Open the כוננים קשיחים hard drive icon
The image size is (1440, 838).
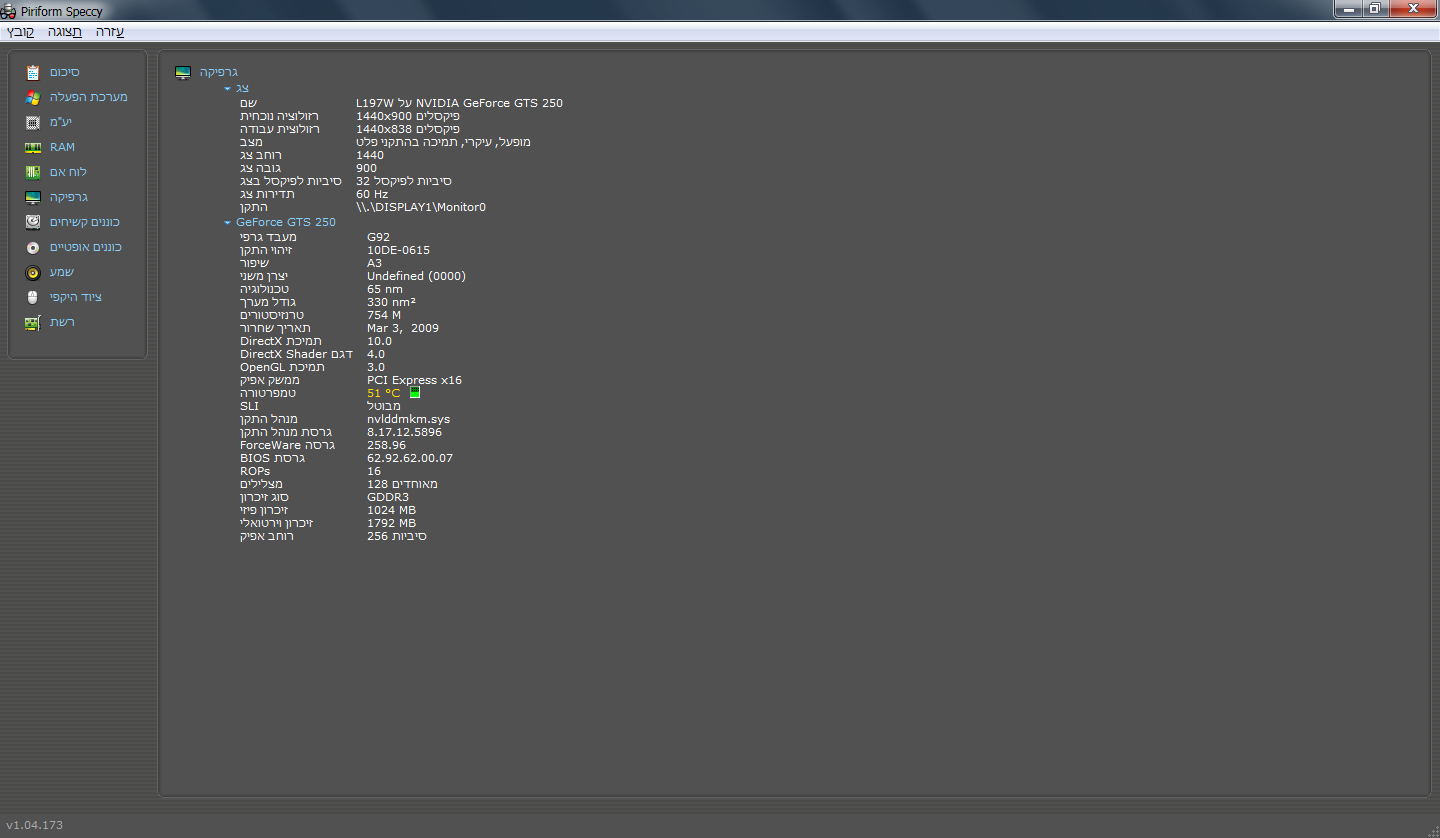[x=33, y=222]
